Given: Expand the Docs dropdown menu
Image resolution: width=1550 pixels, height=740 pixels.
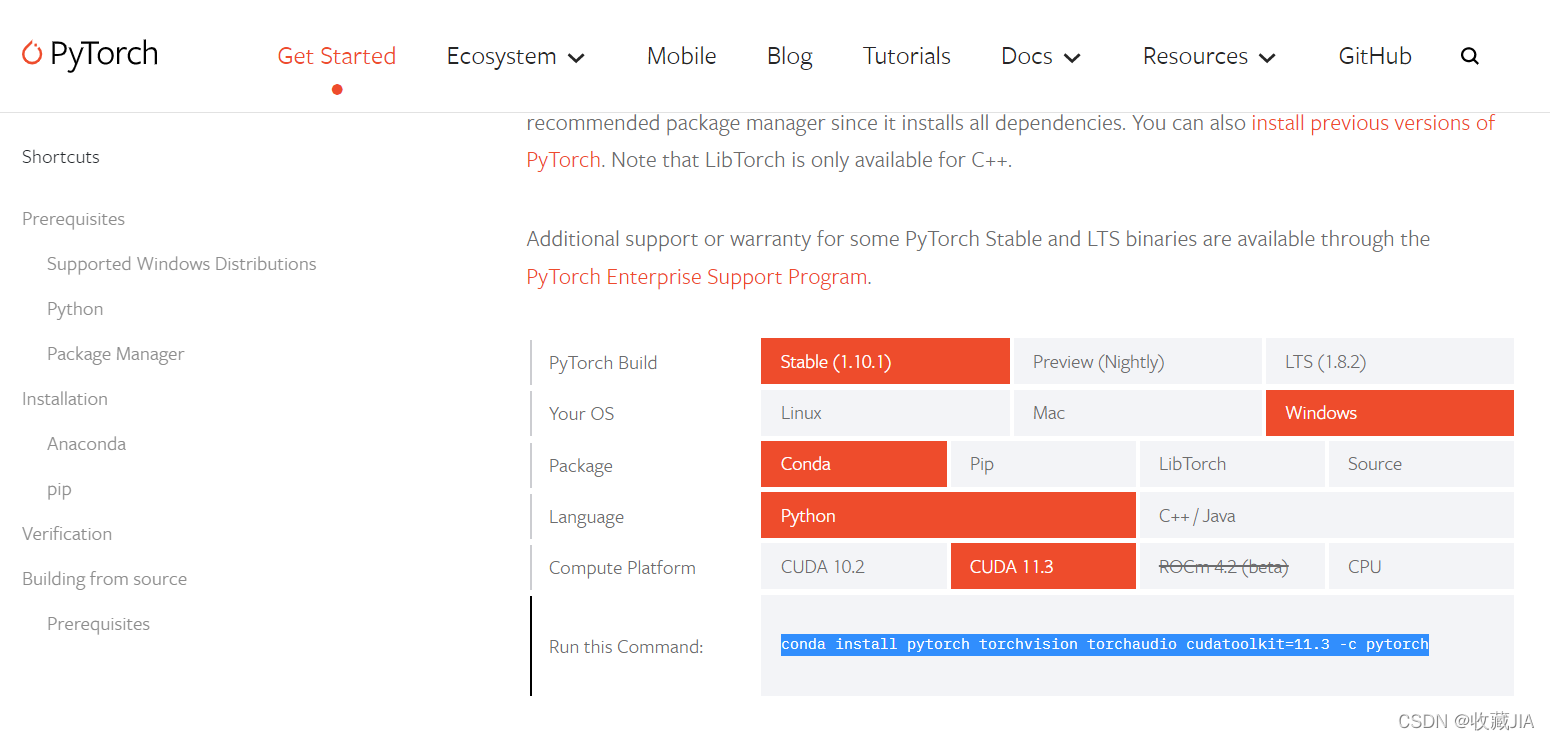Looking at the screenshot, I should [x=1041, y=57].
